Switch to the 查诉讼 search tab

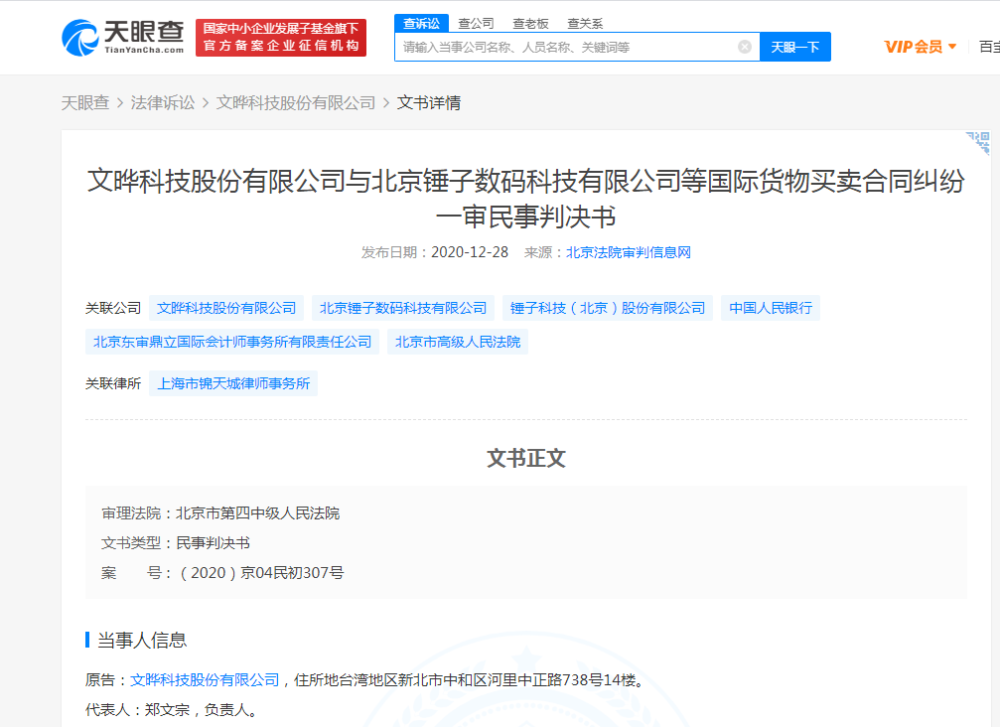pos(421,23)
